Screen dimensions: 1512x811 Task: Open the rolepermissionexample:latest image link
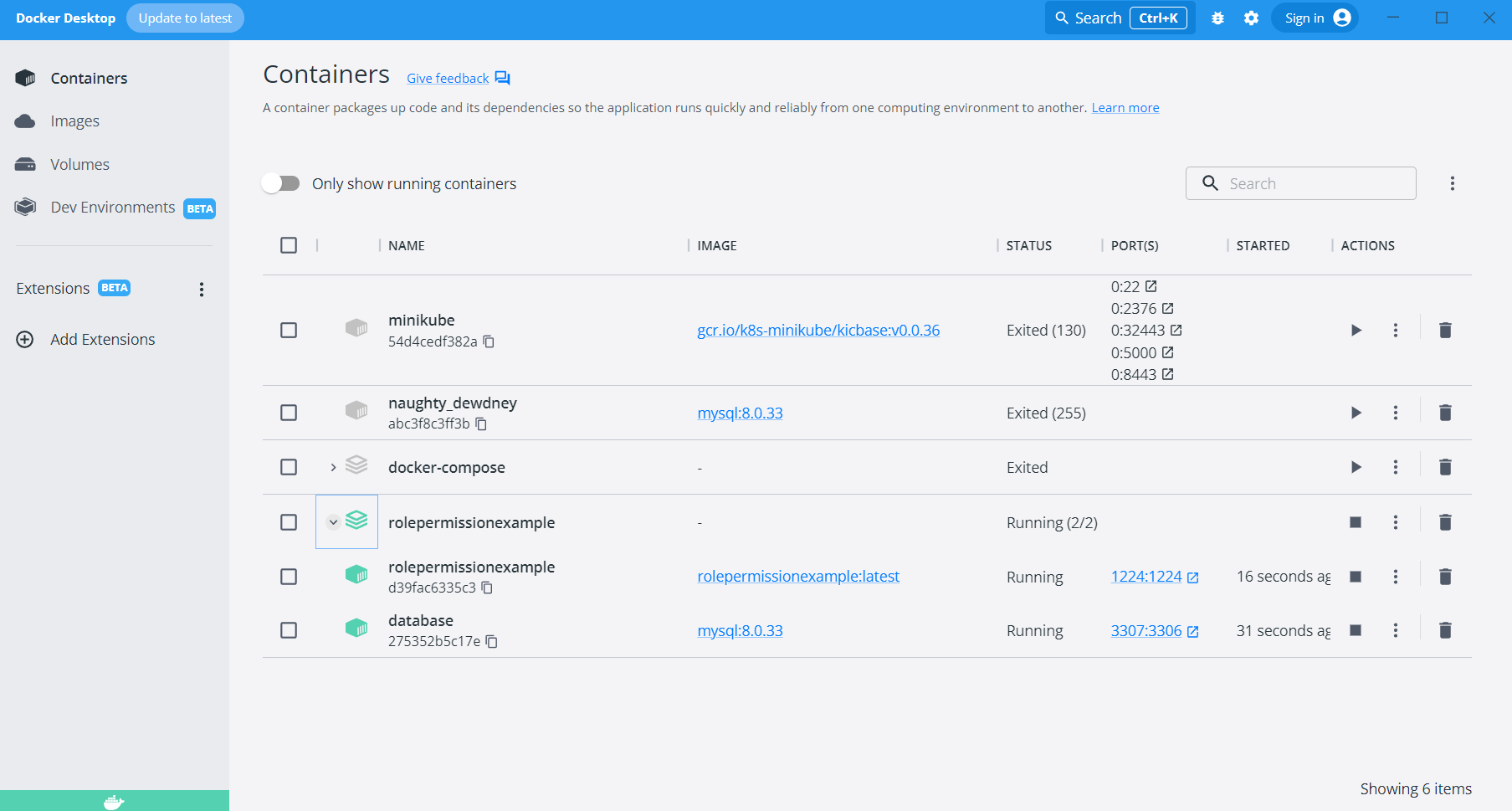pyautogui.click(x=798, y=577)
